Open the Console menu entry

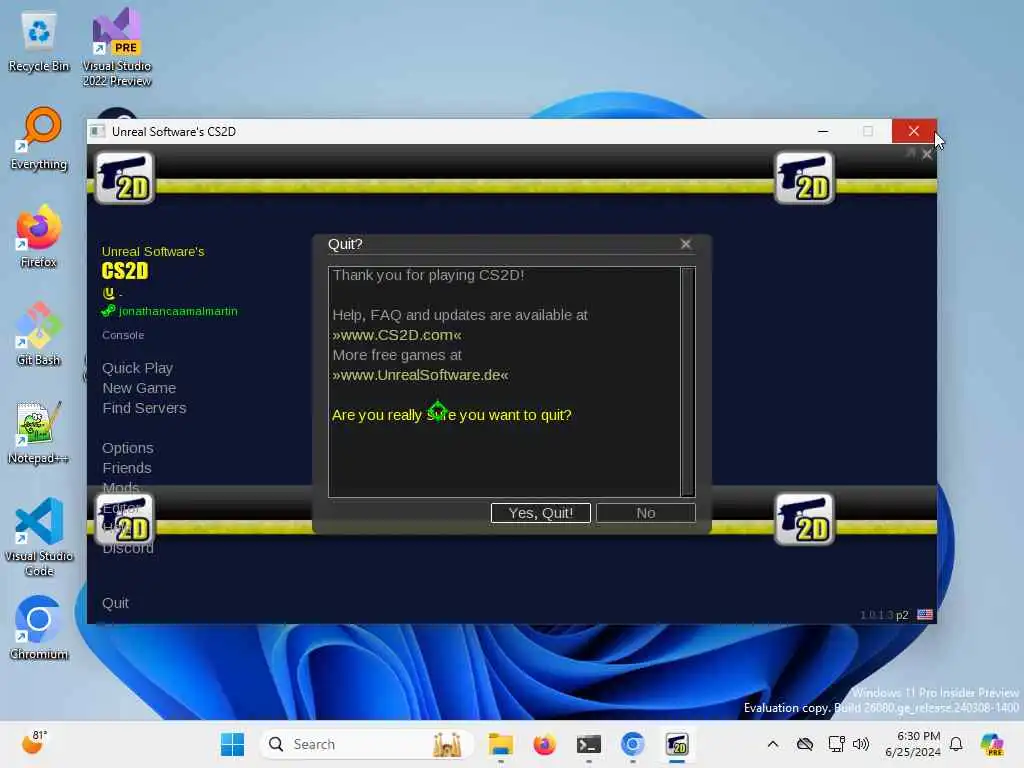click(123, 335)
